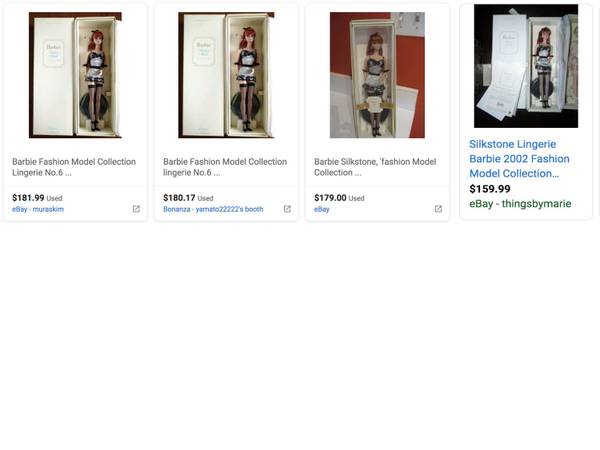Open 'Barbie Silkstone, fashion Model Collection' title
Image resolution: width=600 pixels, height=450 pixels.
(375, 167)
